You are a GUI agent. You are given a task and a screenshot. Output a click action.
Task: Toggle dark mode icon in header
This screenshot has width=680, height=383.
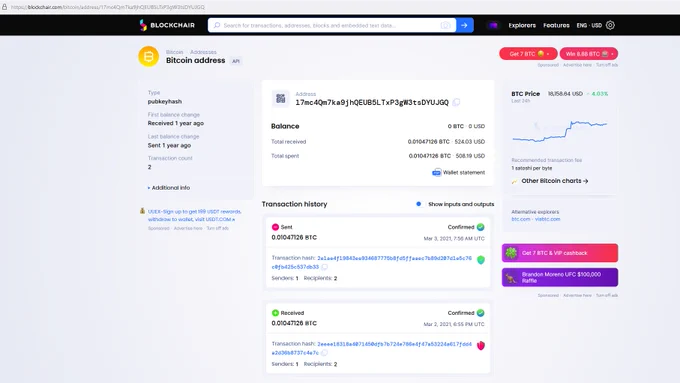click(493, 25)
